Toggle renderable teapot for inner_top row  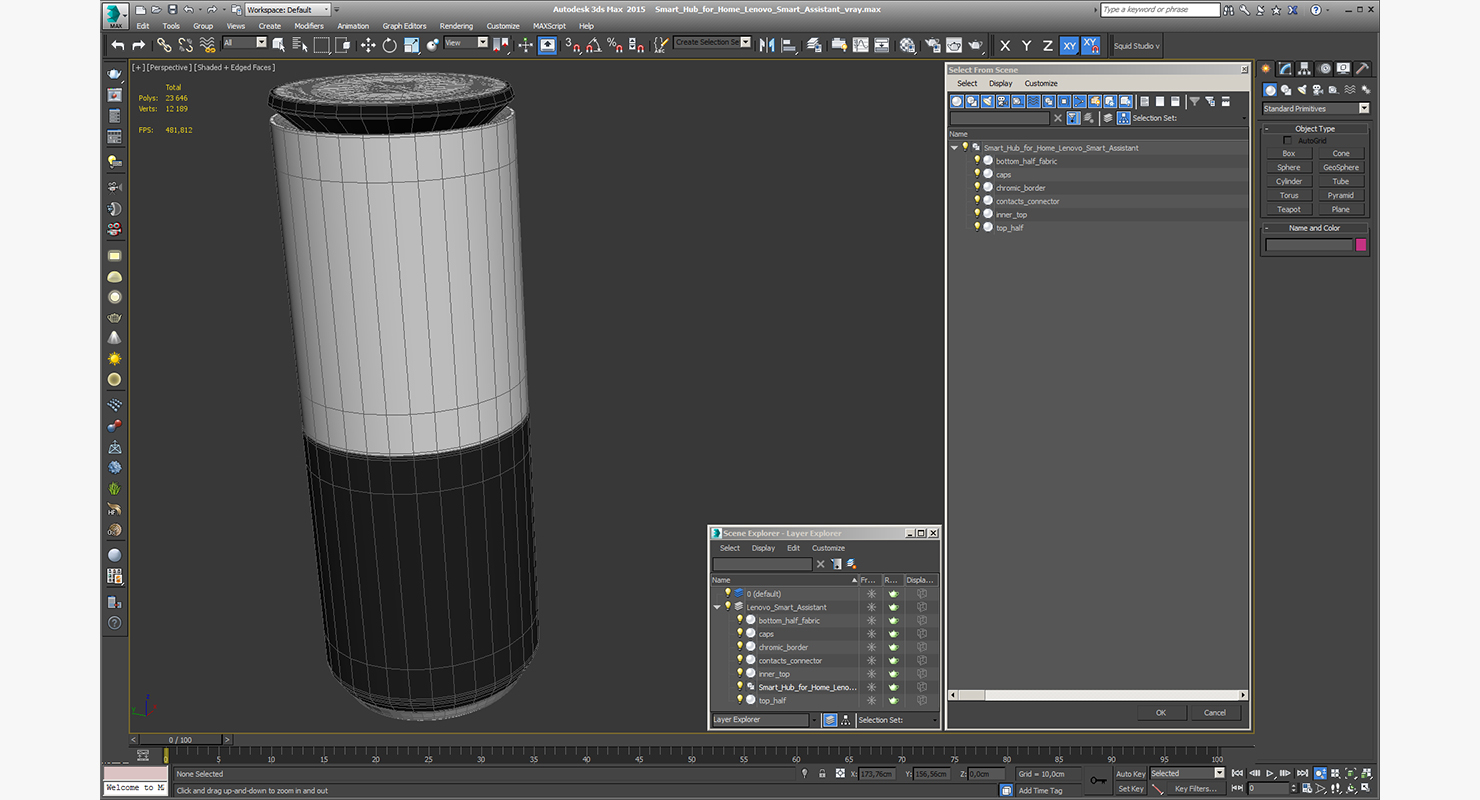tap(894, 674)
